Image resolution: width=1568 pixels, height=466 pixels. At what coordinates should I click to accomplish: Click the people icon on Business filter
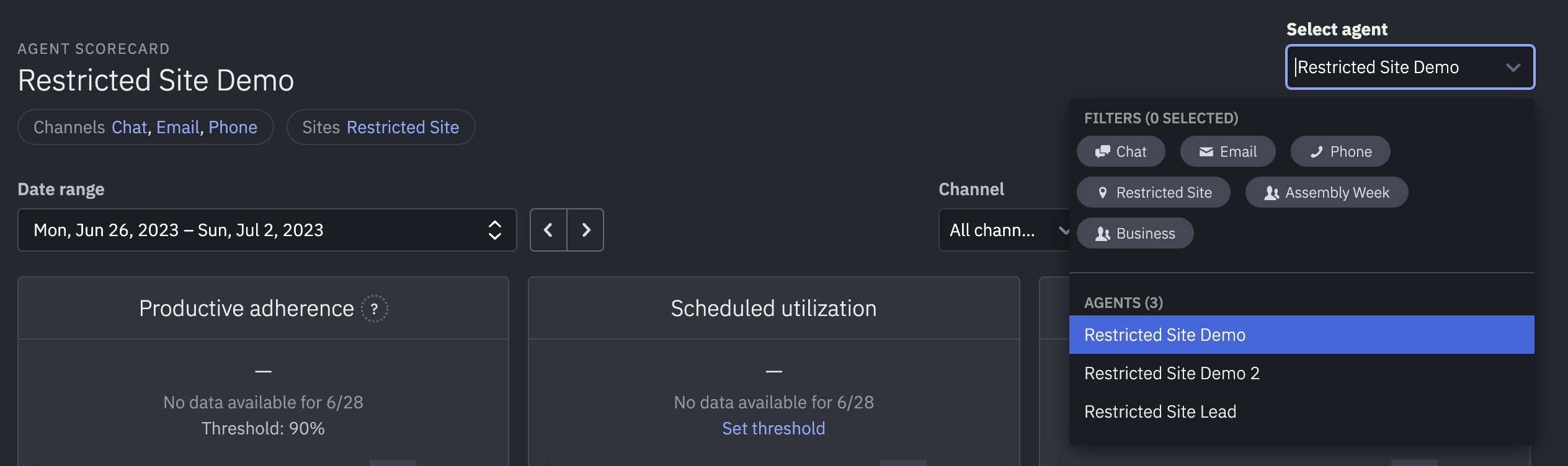pyautogui.click(x=1102, y=234)
